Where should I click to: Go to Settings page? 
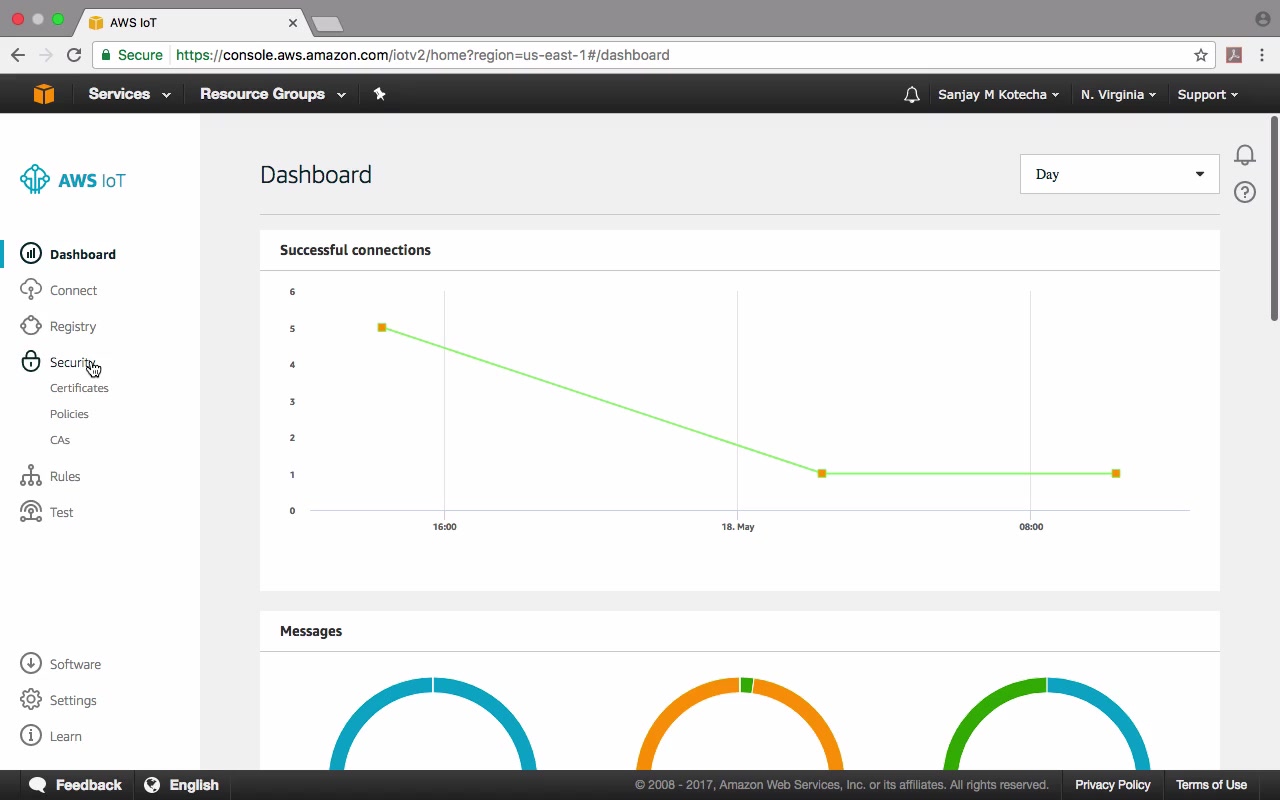[x=73, y=700]
